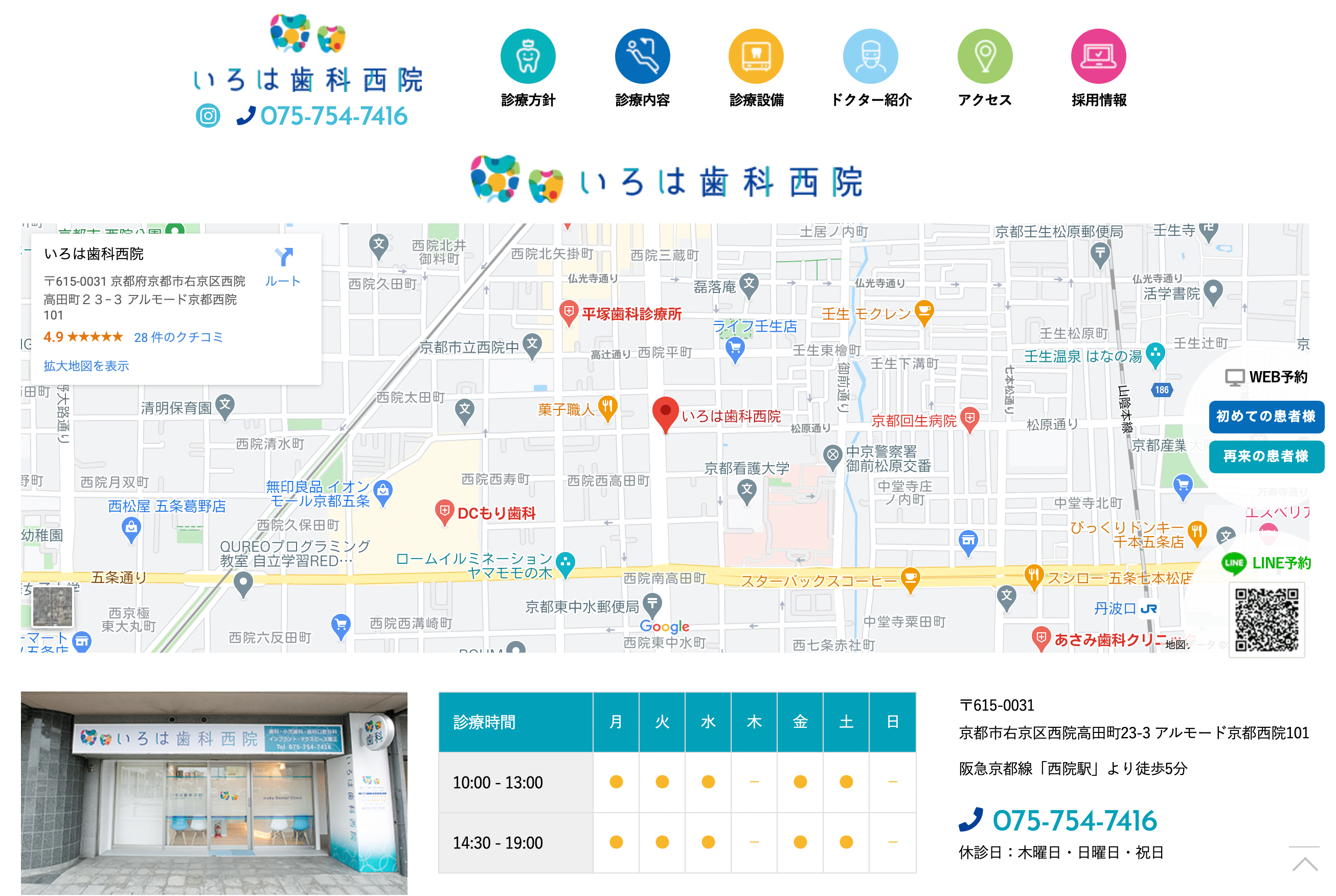Open the 診療内容 dental chair icon
1336x896 pixels.
tap(642, 56)
